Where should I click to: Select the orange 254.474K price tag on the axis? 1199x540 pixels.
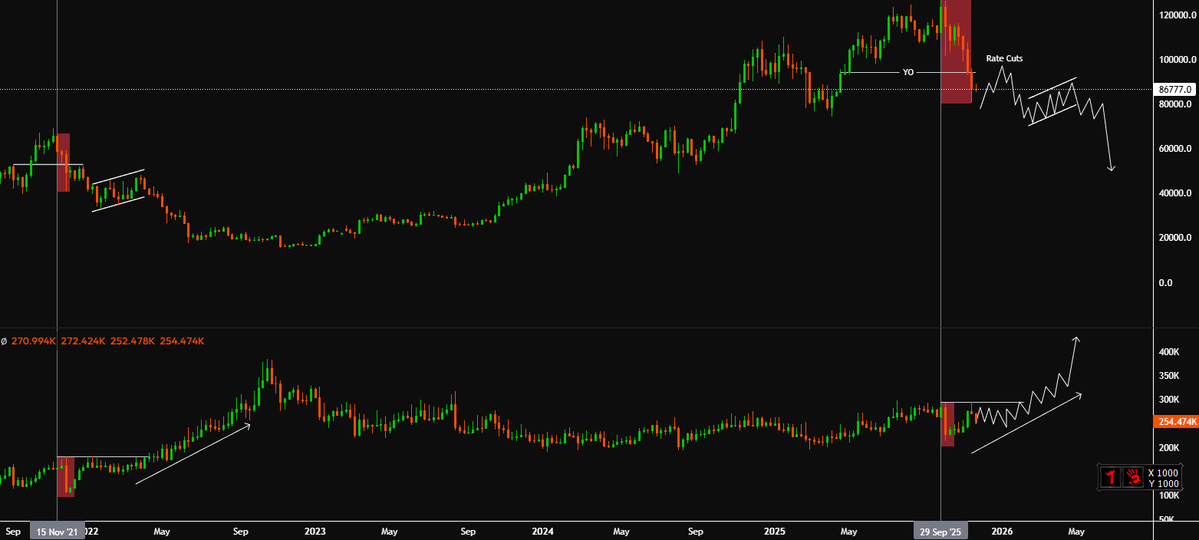pos(1174,421)
